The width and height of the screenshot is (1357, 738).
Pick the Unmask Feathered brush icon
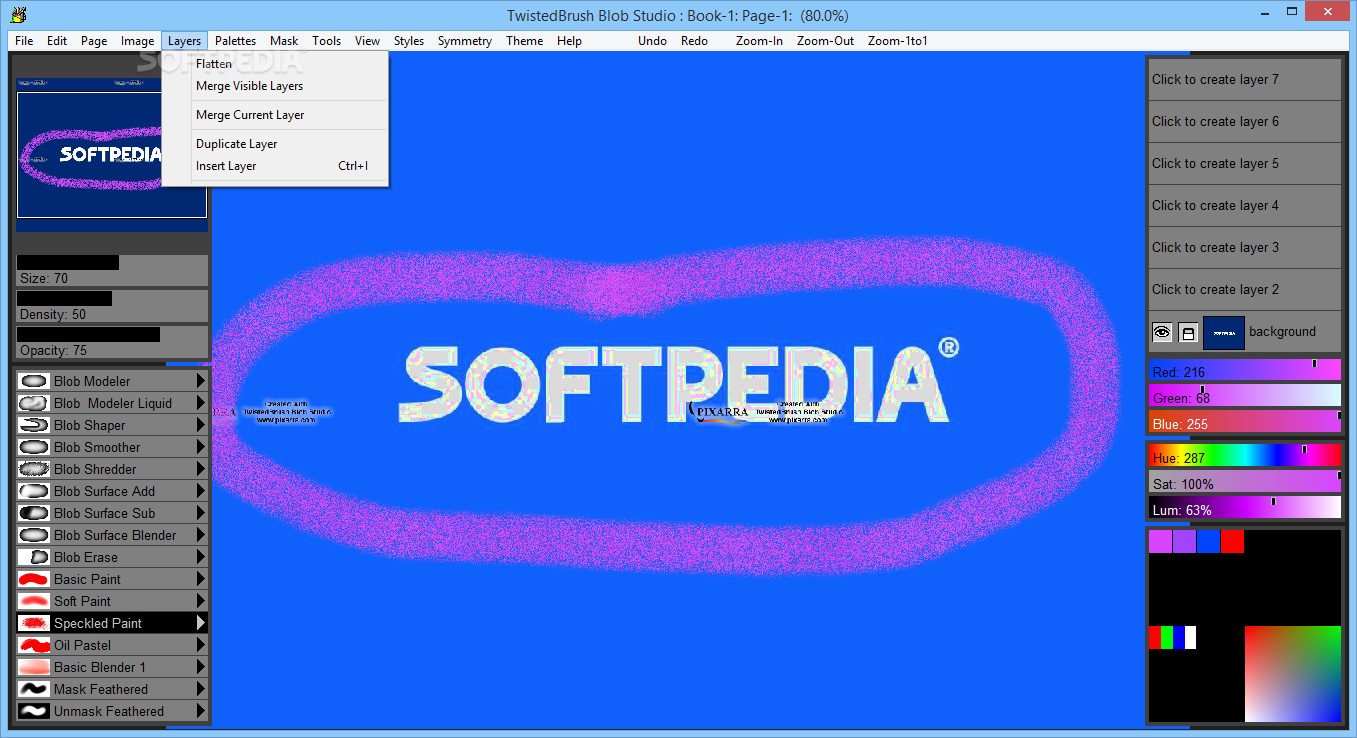pyautogui.click(x=34, y=711)
